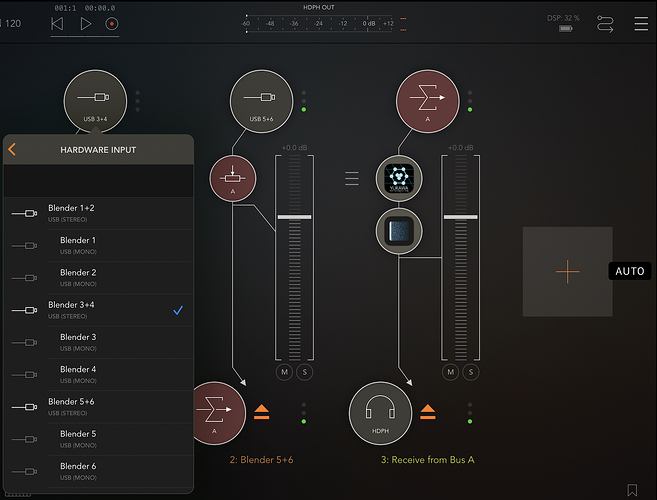The image size is (657, 500).
Task: Add new channel with plus tile
Action: pyautogui.click(x=567, y=272)
